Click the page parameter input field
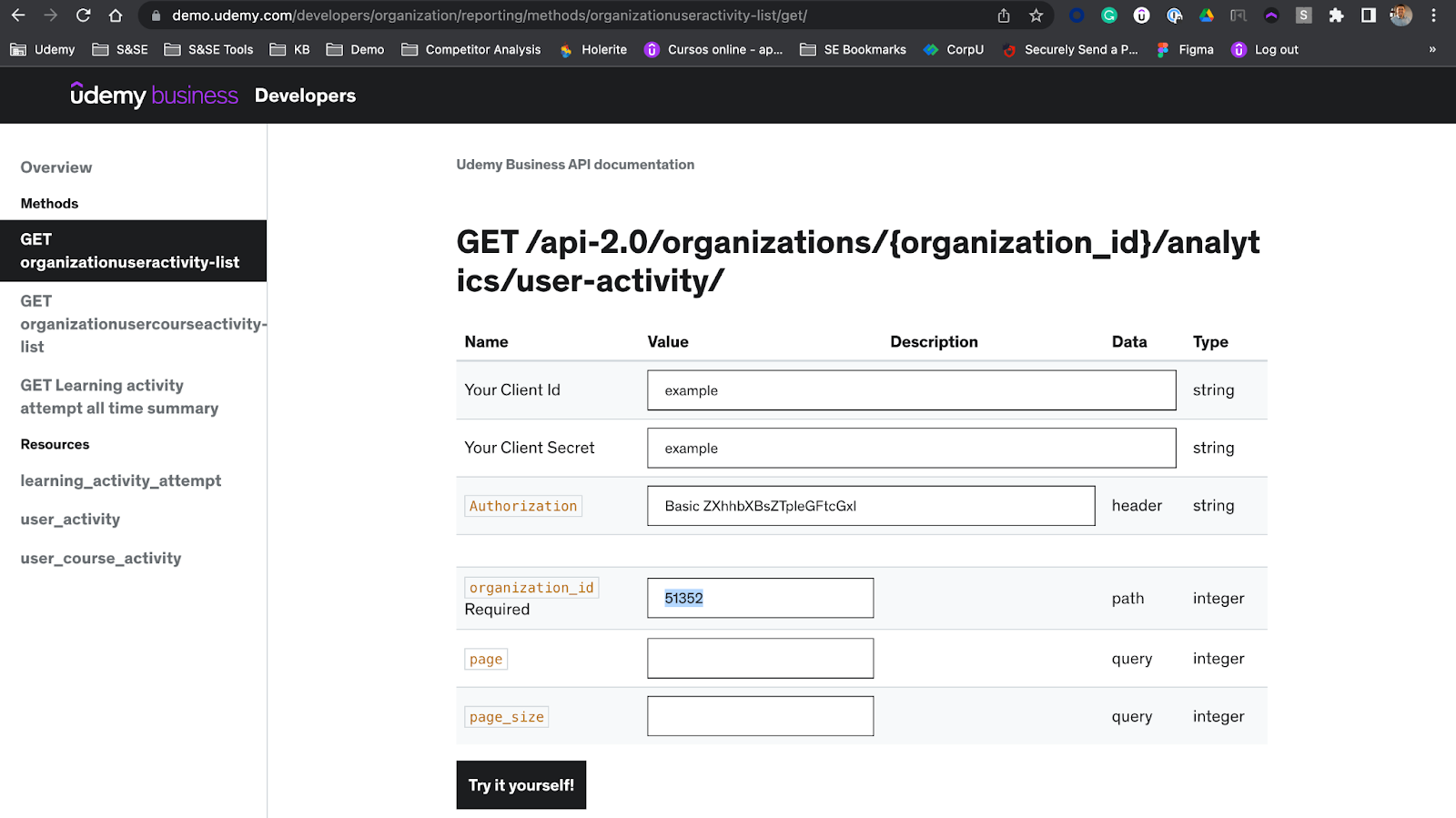1456x818 pixels. (x=760, y=658)
